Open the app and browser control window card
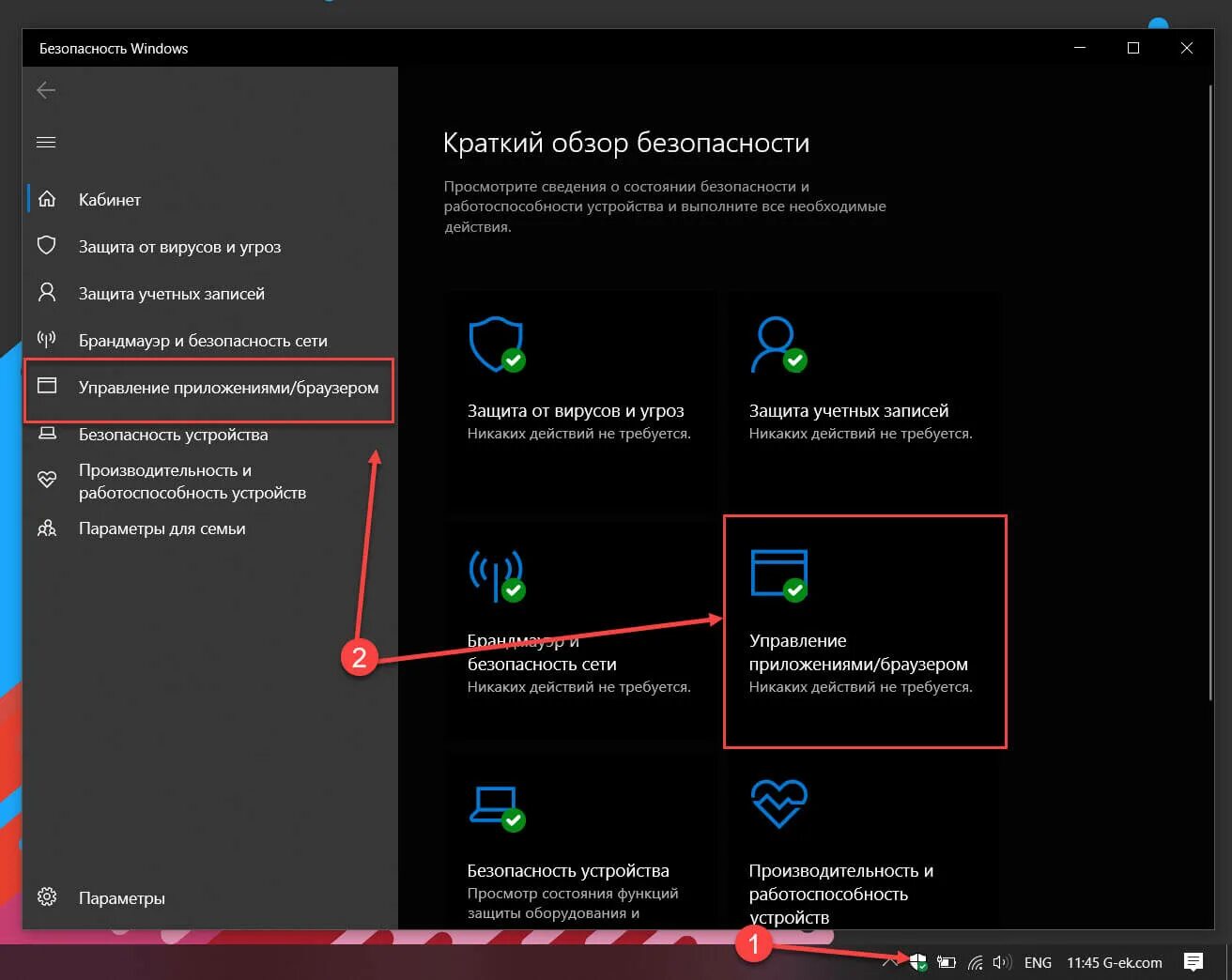The image size is (1232, 980). (865, 631)
